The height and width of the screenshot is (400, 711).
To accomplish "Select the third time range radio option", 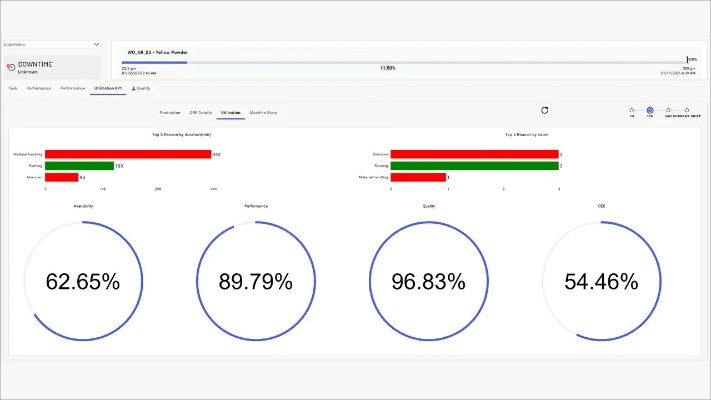I will pos(669,111).
